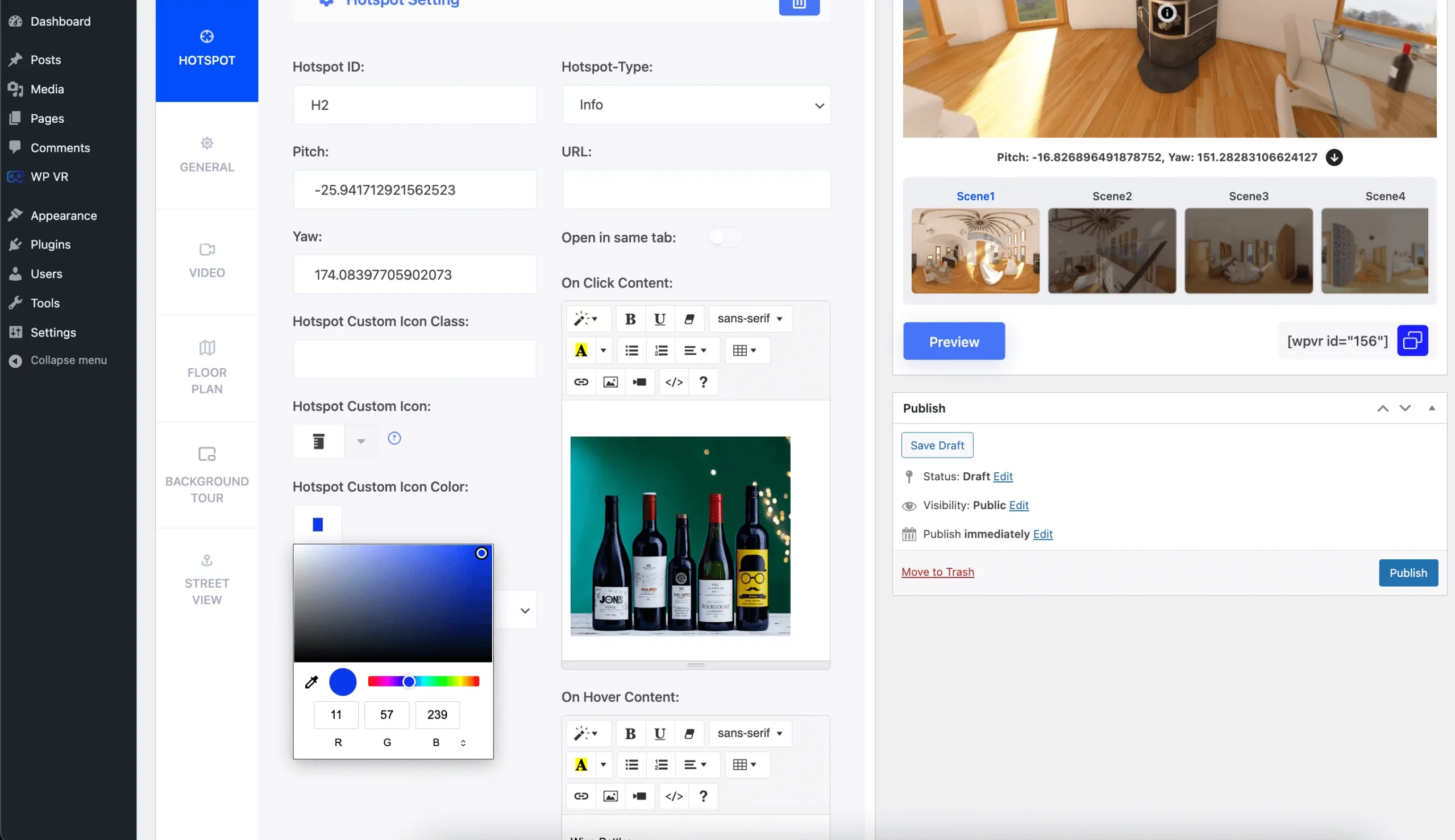Expand the Hotspot-Type Info dropdown
Viewport: 1455px width, 840px height.
click(696, 104)
